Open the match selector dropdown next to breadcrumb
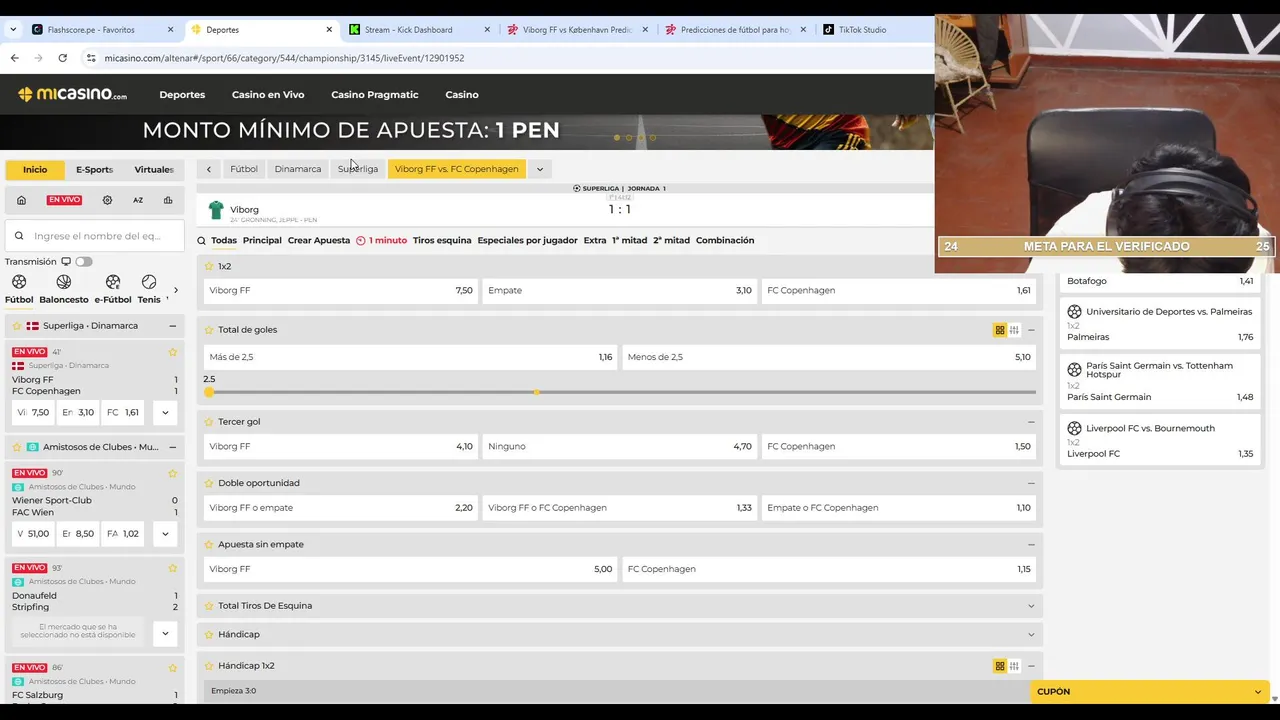The width and height of the screenshot is (1280, 720). (540, 169)
